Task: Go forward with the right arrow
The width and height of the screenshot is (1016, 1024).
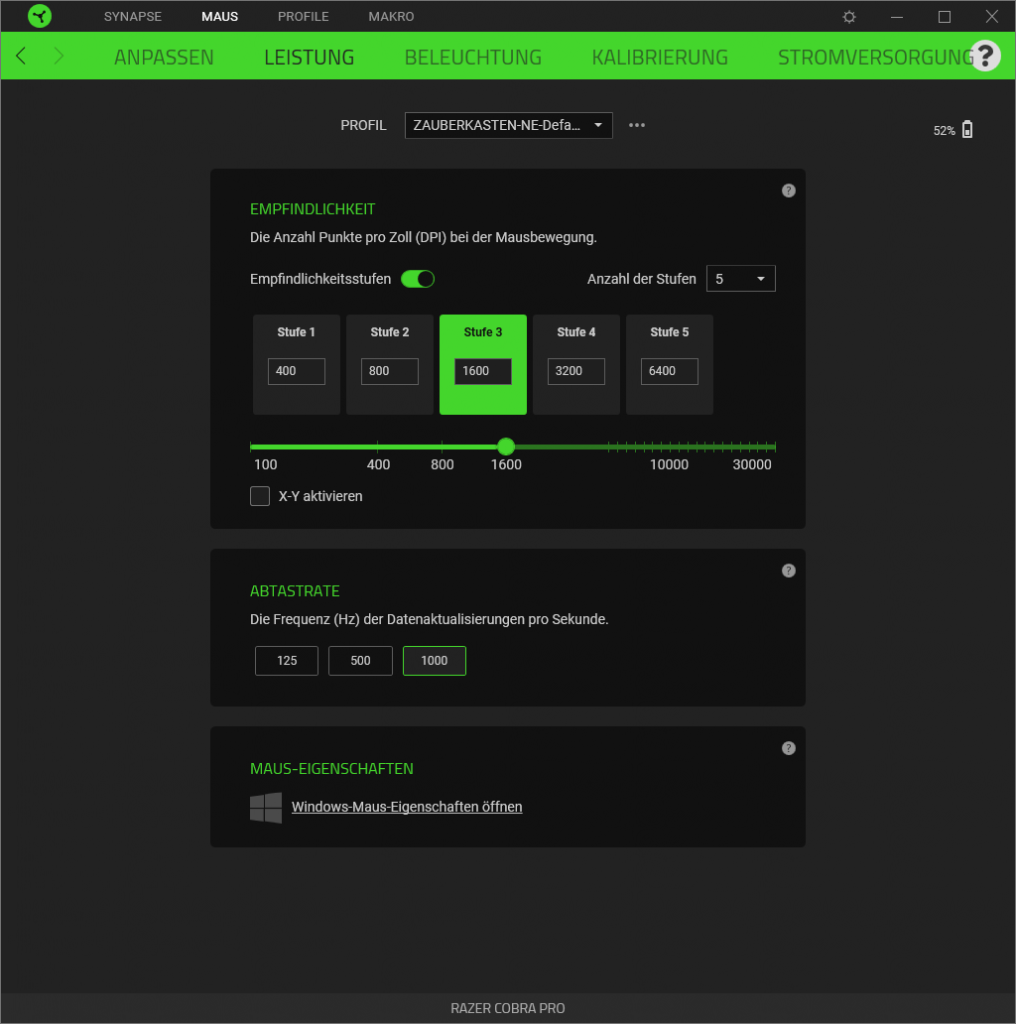Action: pyautogui.click(x=58, y=56)
